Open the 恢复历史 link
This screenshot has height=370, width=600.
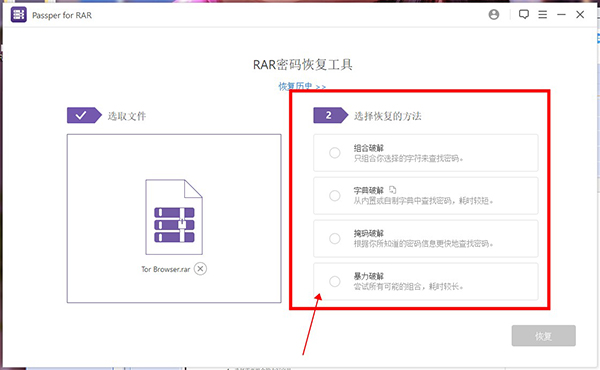(x=302, y=86)
